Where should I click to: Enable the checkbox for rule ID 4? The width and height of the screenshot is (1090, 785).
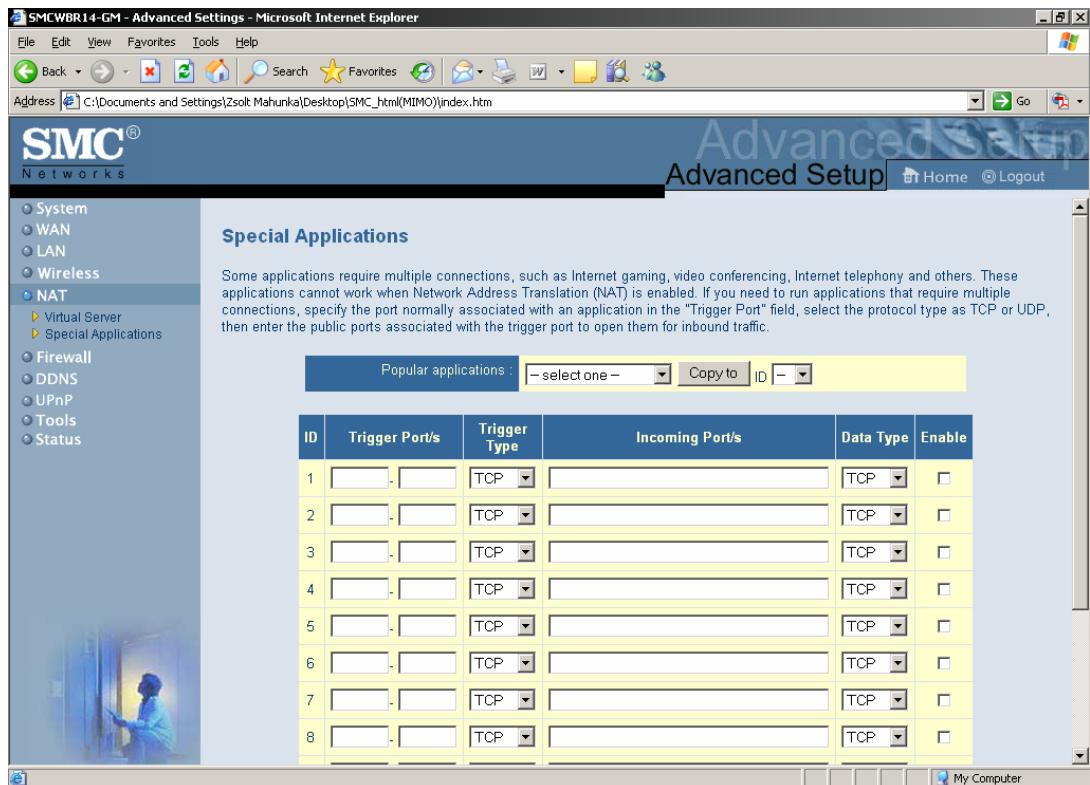point(943,589)
